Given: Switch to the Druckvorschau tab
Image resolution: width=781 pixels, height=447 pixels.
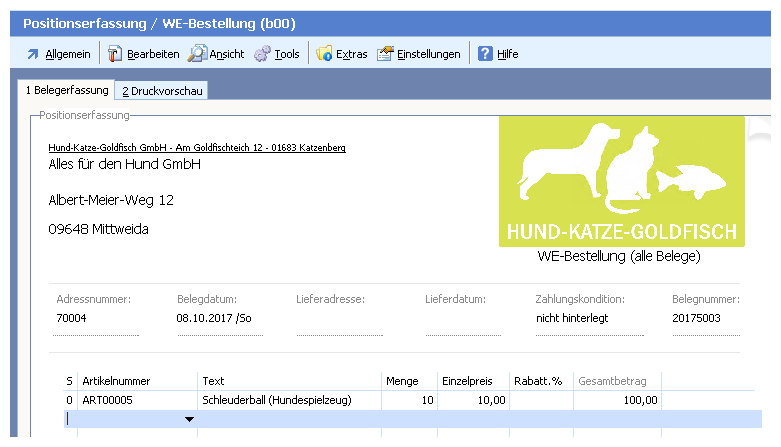Looking at the screenshot, I should coord(161,91).
